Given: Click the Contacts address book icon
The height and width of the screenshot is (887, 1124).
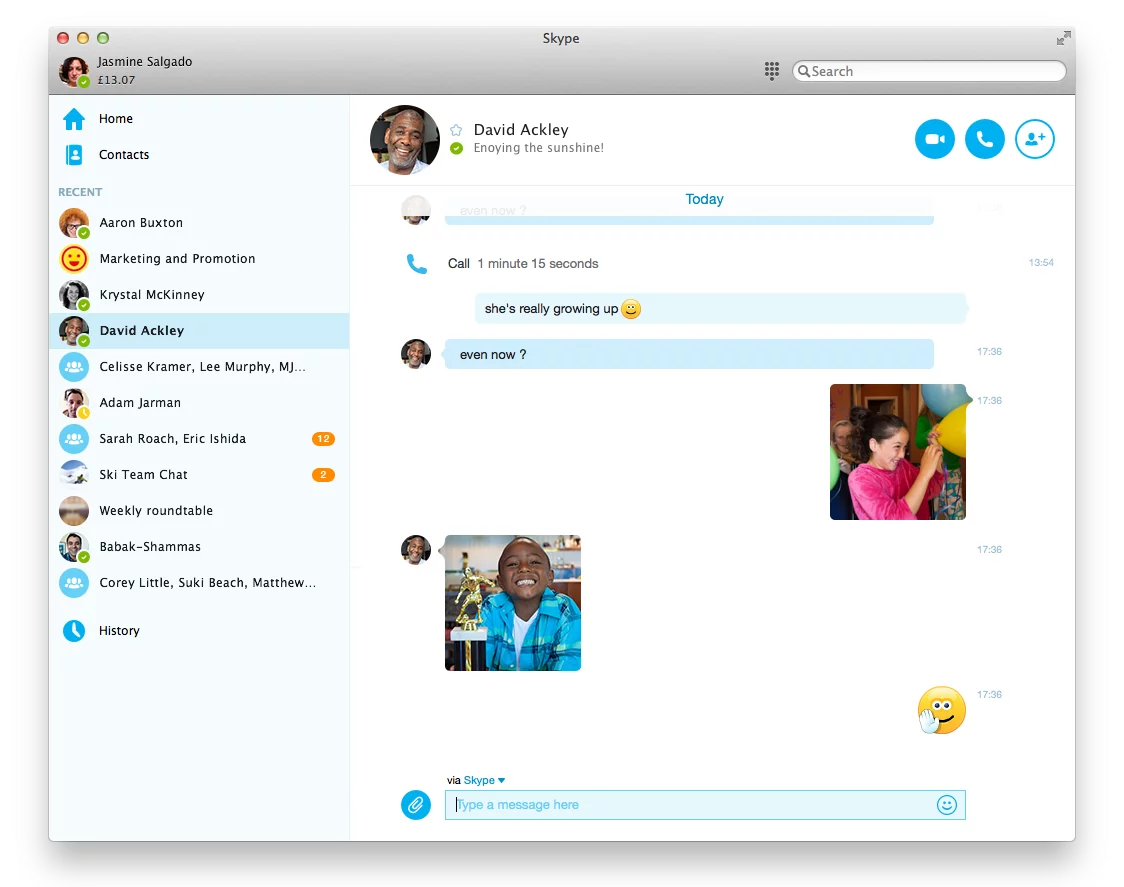Looking at the screenshot, I should 74,155.
